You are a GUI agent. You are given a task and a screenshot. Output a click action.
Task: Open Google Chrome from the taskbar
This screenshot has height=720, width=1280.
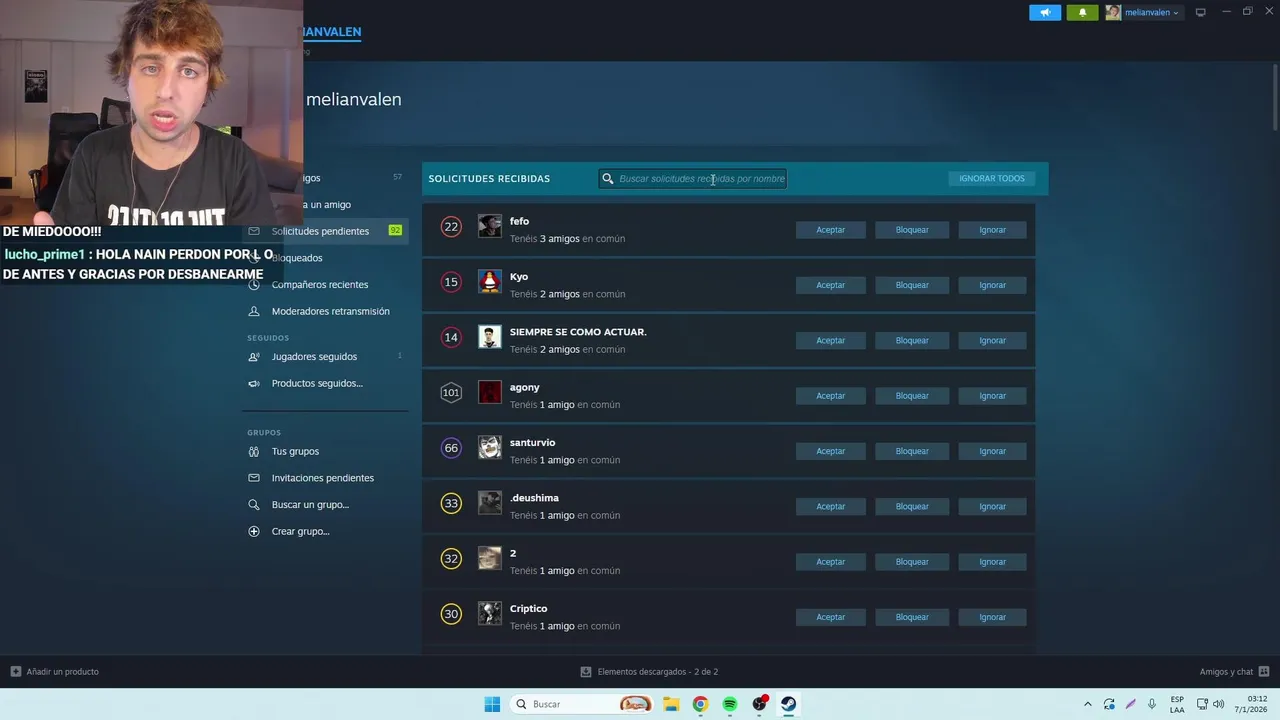[x=700, y=704]
